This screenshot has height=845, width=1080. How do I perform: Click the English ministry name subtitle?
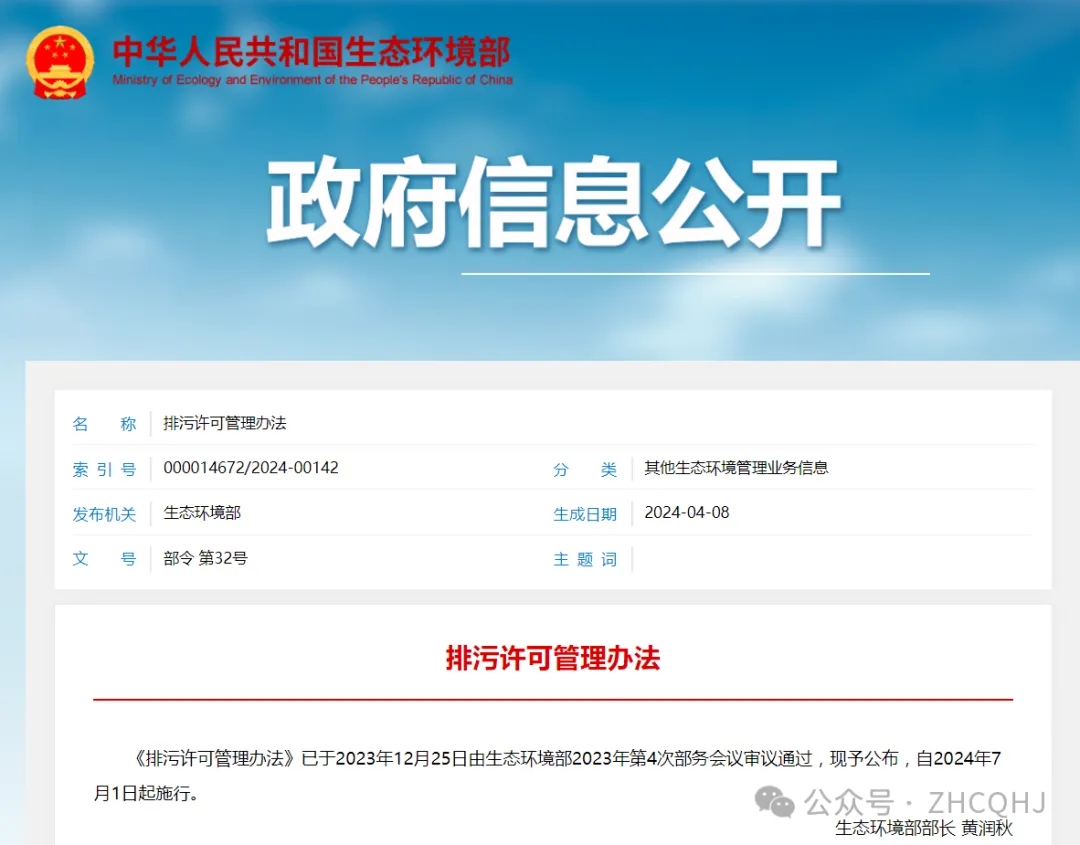point(312,80)
